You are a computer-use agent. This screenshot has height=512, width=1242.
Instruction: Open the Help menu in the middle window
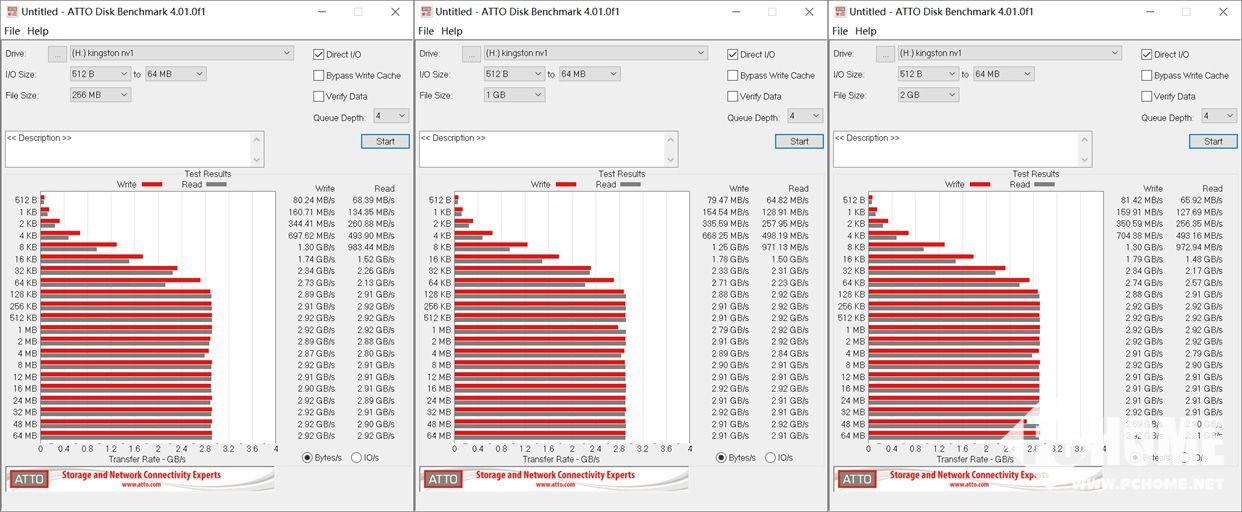[452, 31]
